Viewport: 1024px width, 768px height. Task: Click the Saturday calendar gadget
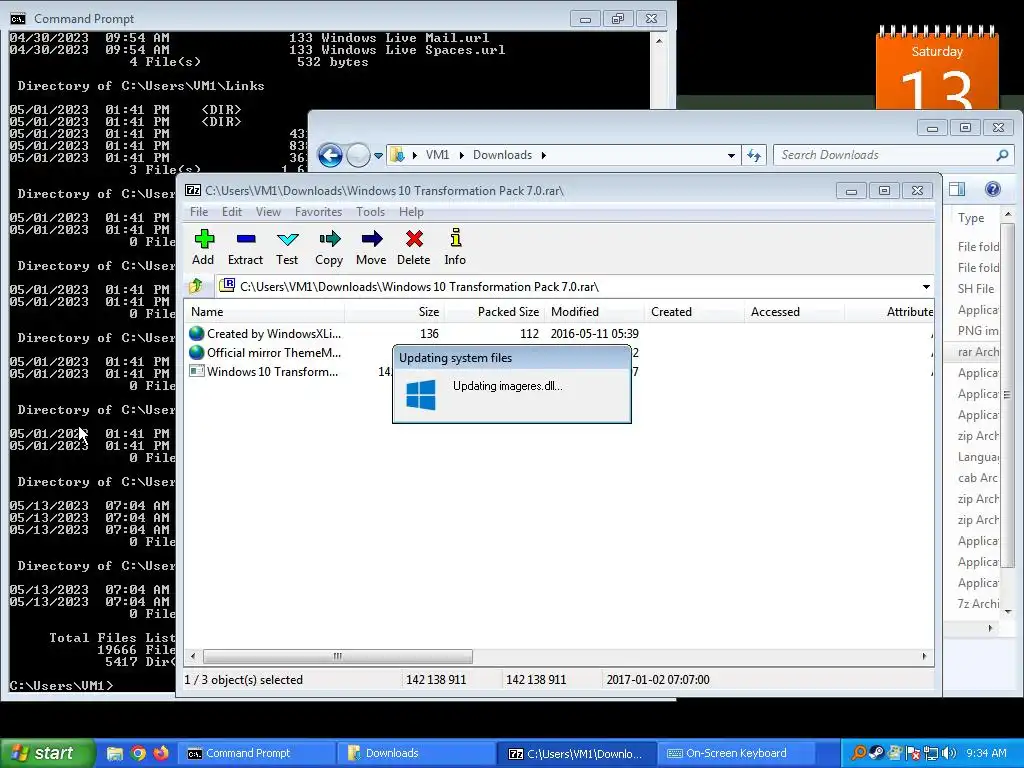coord(936,67)
